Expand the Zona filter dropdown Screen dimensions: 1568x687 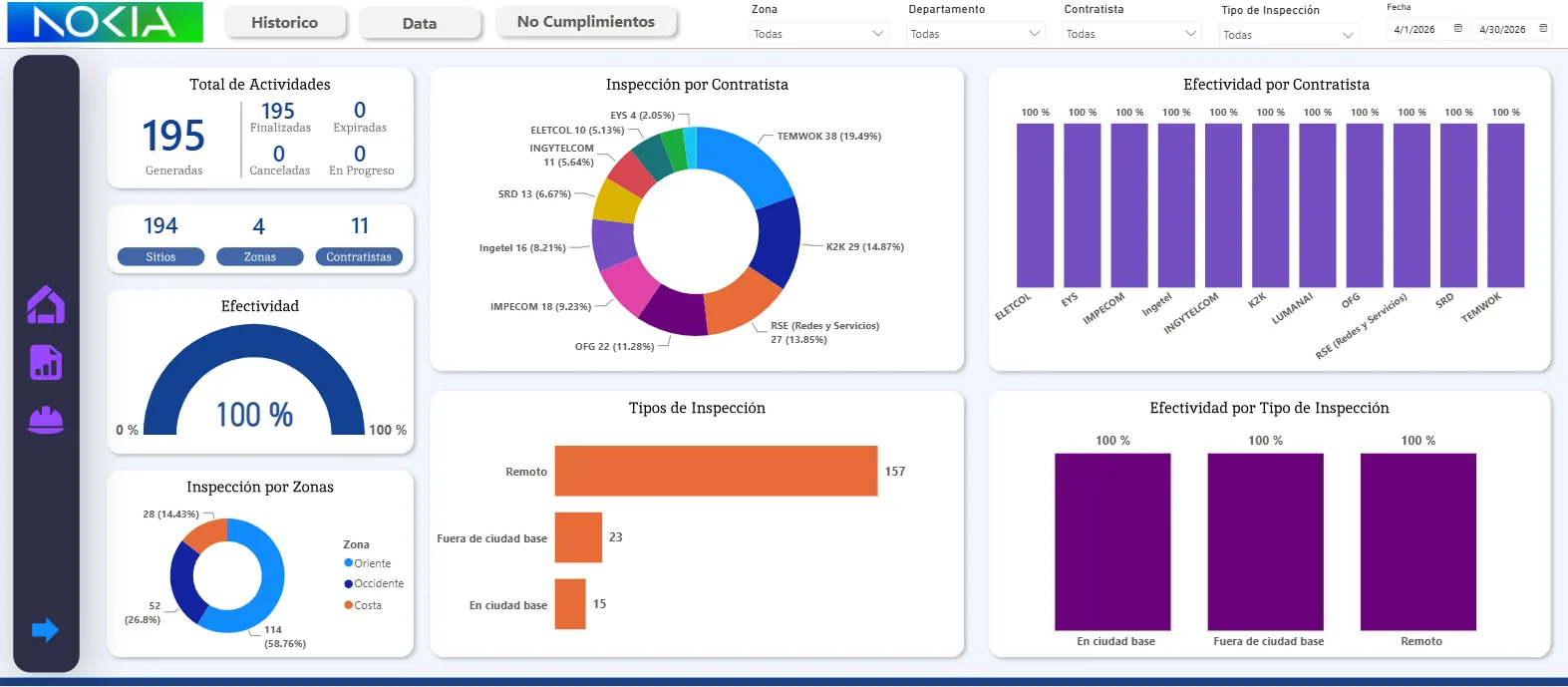(818, 34)
